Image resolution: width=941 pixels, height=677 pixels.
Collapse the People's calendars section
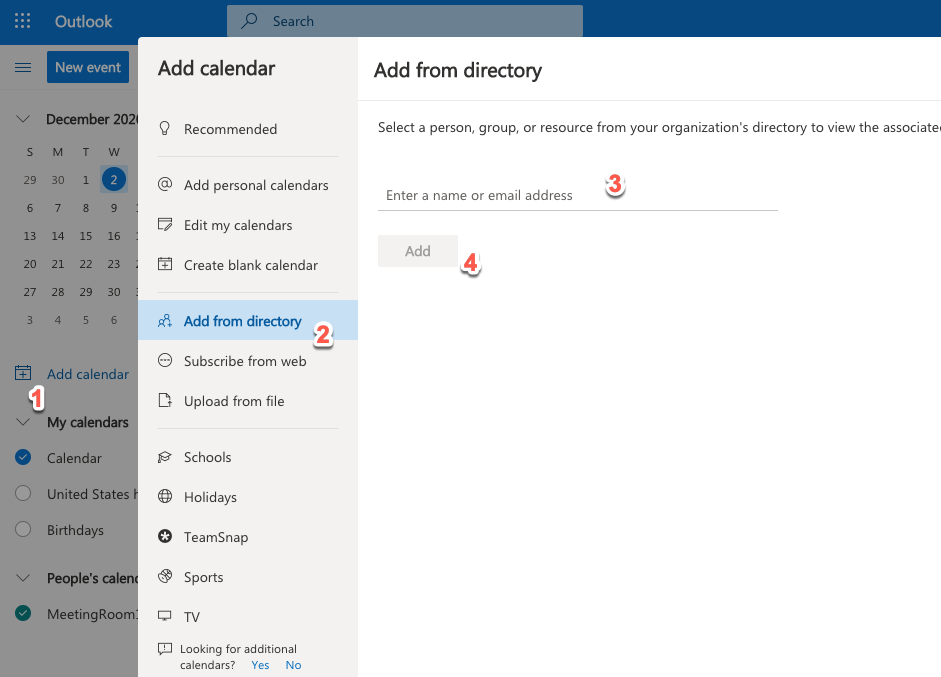coord(23,578)
